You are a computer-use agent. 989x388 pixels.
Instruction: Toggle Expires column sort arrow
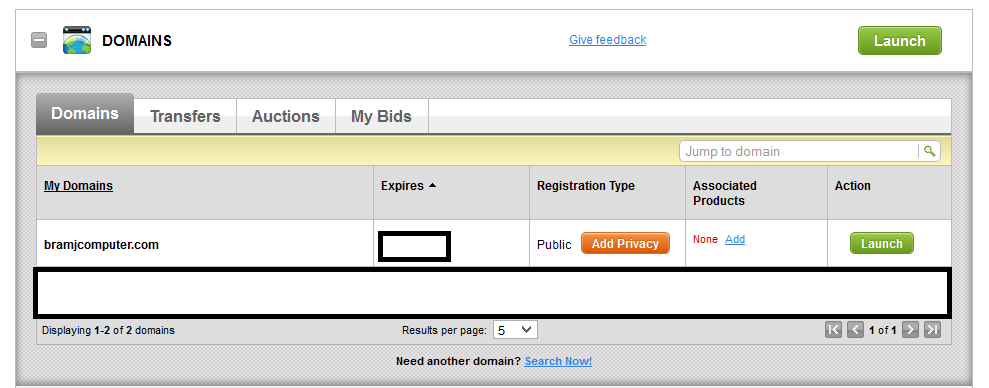pyautogui.click(x=432, y=186)
